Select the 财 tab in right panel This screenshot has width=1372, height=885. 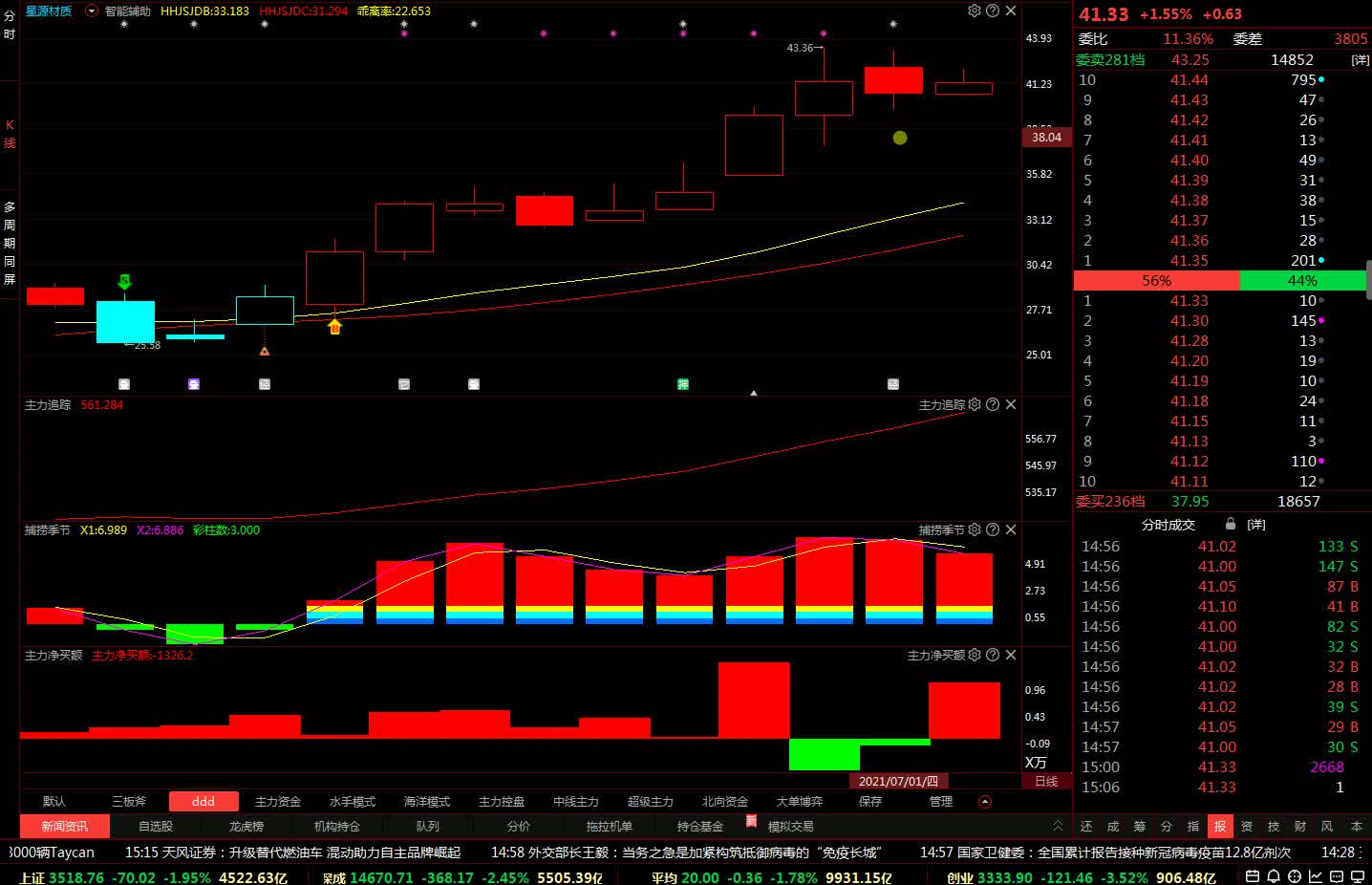tap(1300, 826)
